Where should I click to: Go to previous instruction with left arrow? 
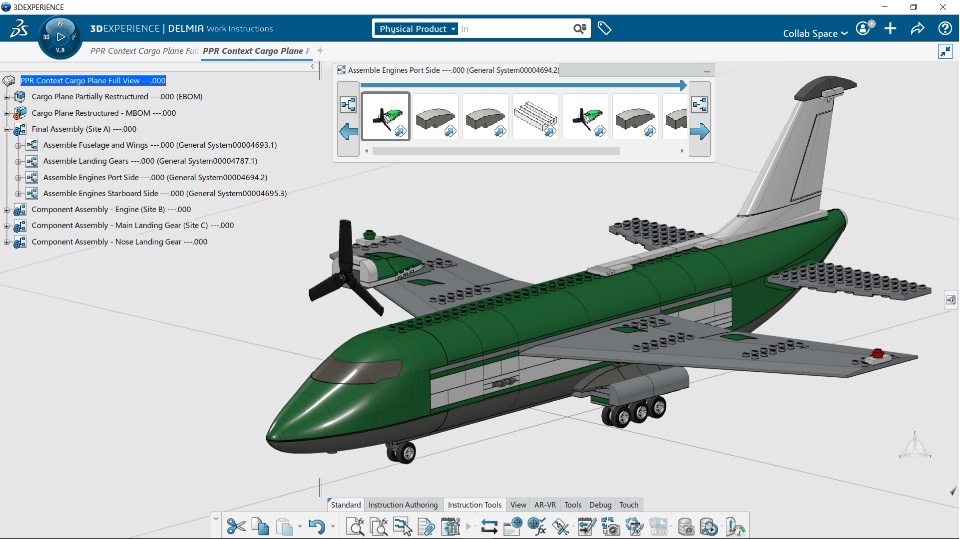(x=348, y=131)
